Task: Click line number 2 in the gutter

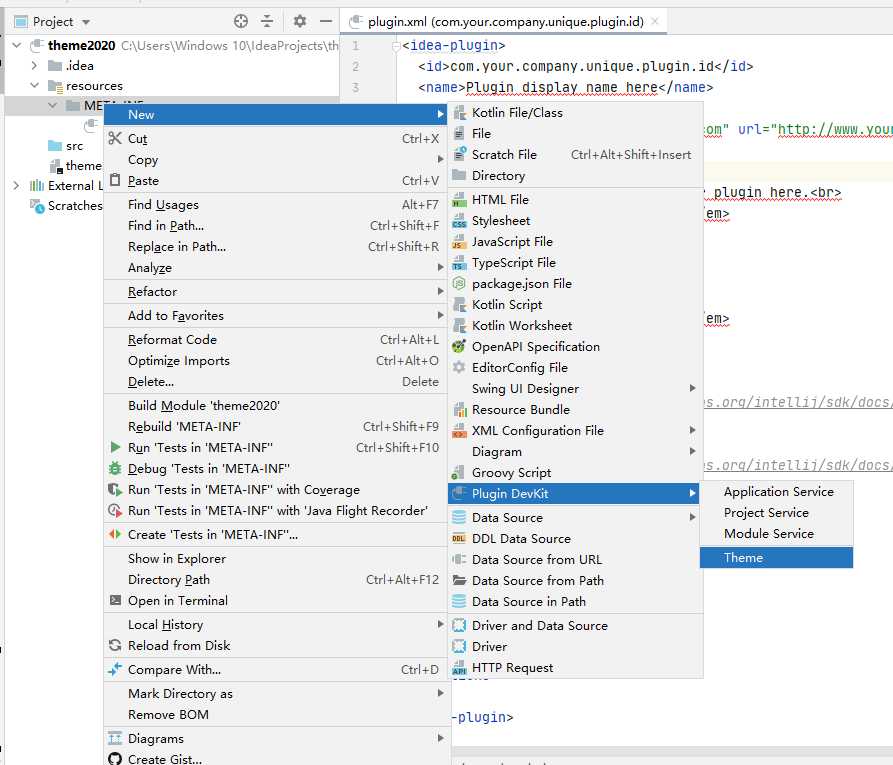Action: [355, 67]
